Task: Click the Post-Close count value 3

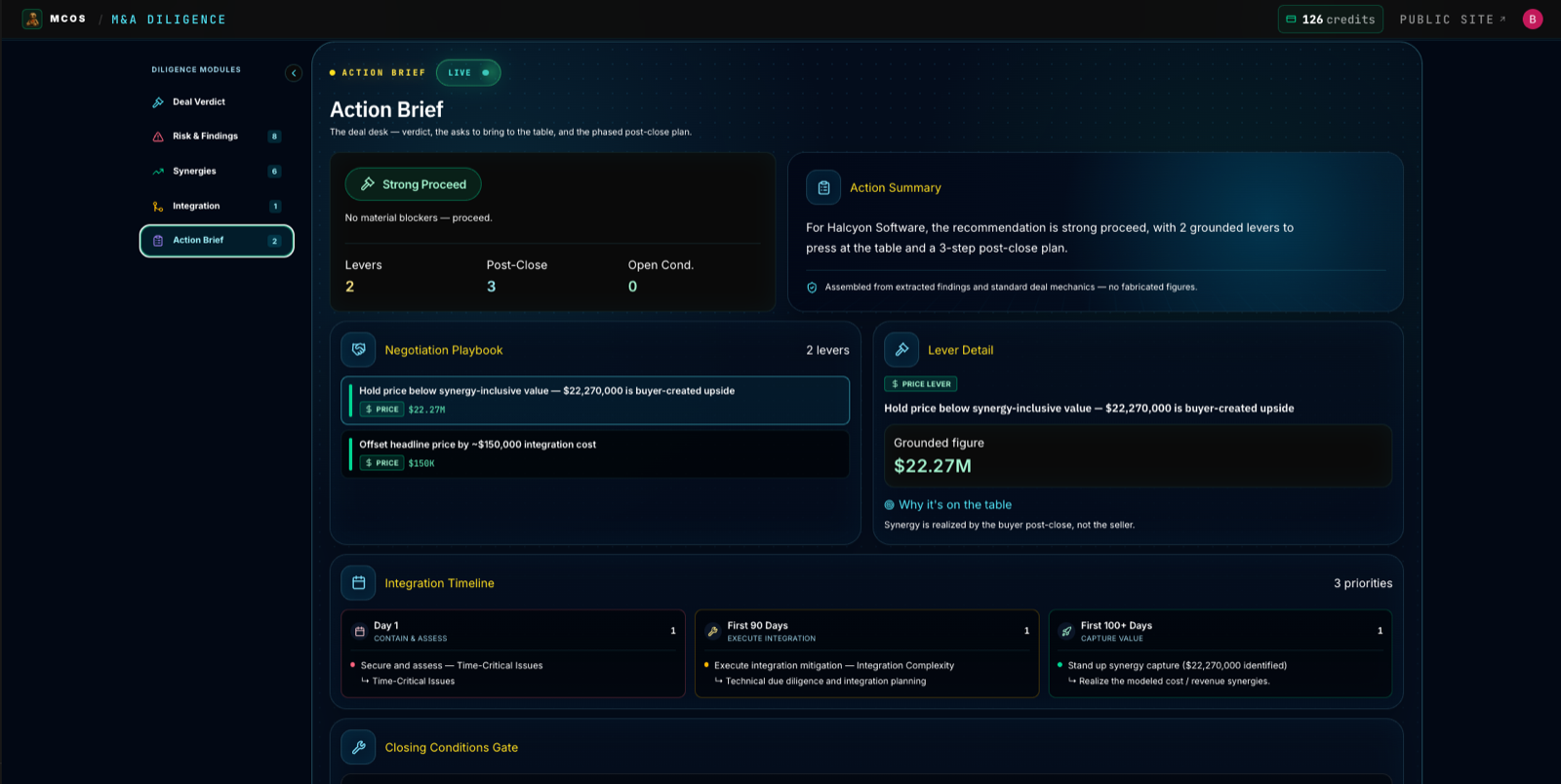Action: coord(492,287)
